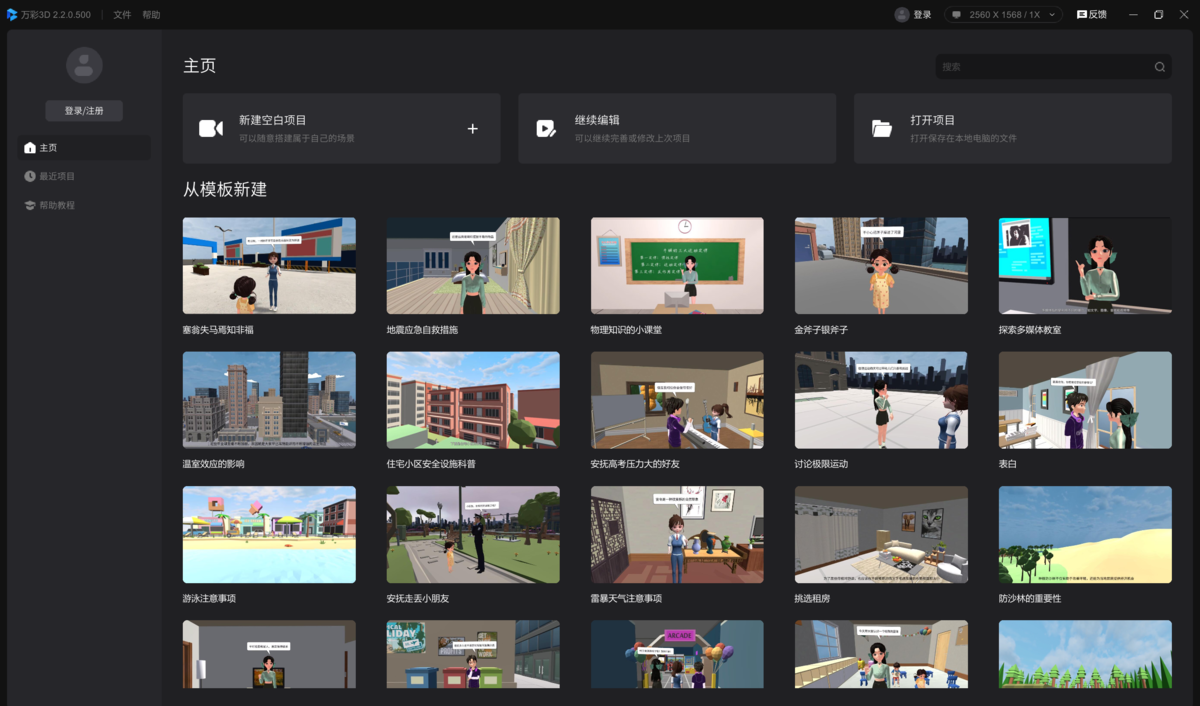Click the 帮助教程 tutorial icon
This screenshot has height=706, width=1200.
28,204
